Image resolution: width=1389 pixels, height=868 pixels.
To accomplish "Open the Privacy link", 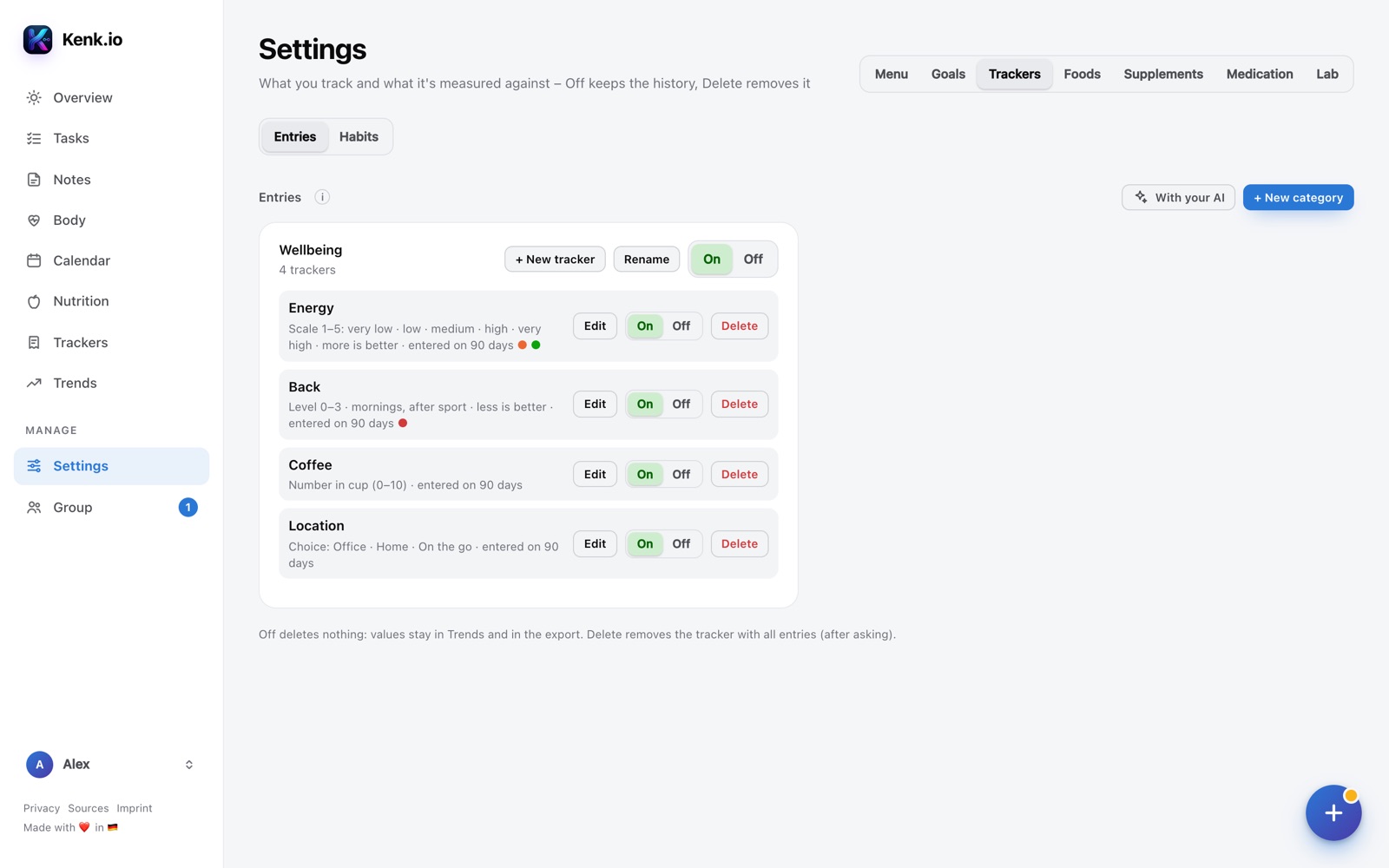I will (x=42, y=808).
